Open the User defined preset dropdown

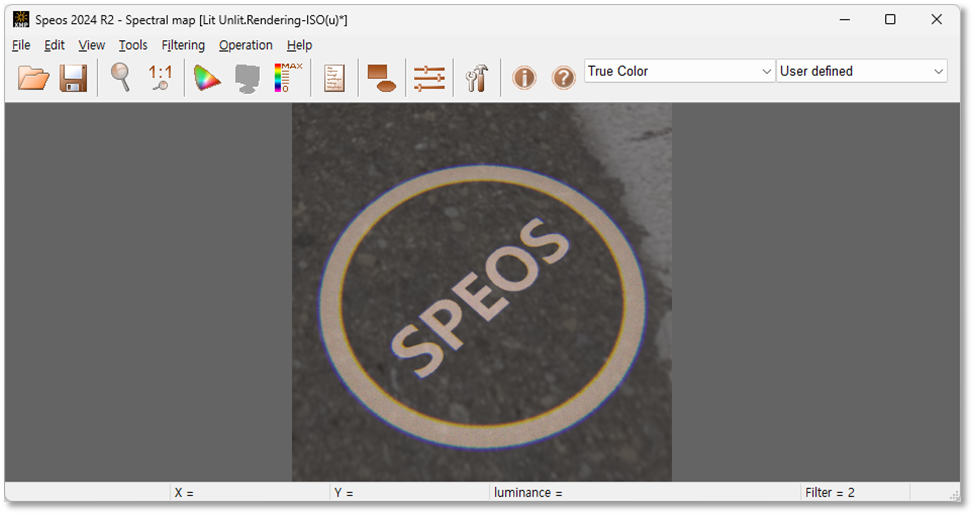[862, 71]
